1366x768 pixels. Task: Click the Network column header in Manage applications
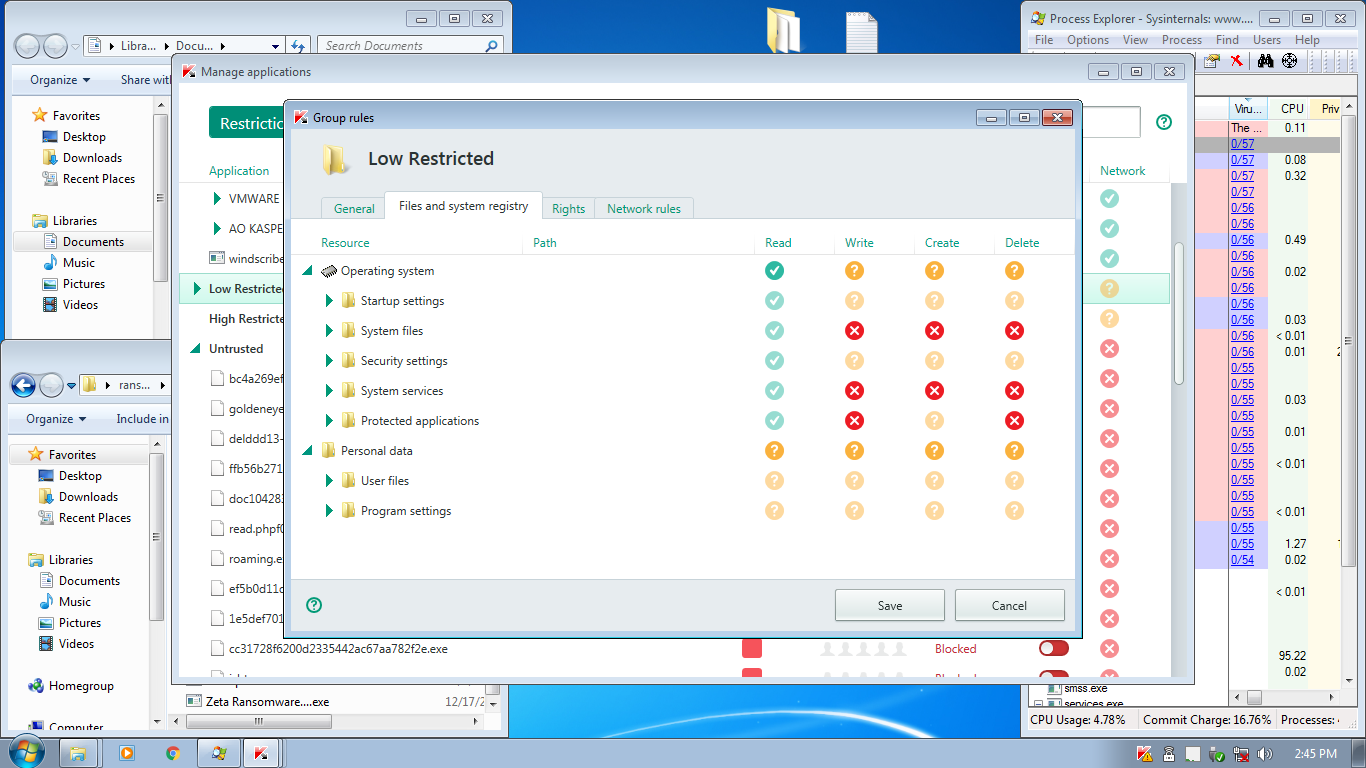click(1122, 171)
